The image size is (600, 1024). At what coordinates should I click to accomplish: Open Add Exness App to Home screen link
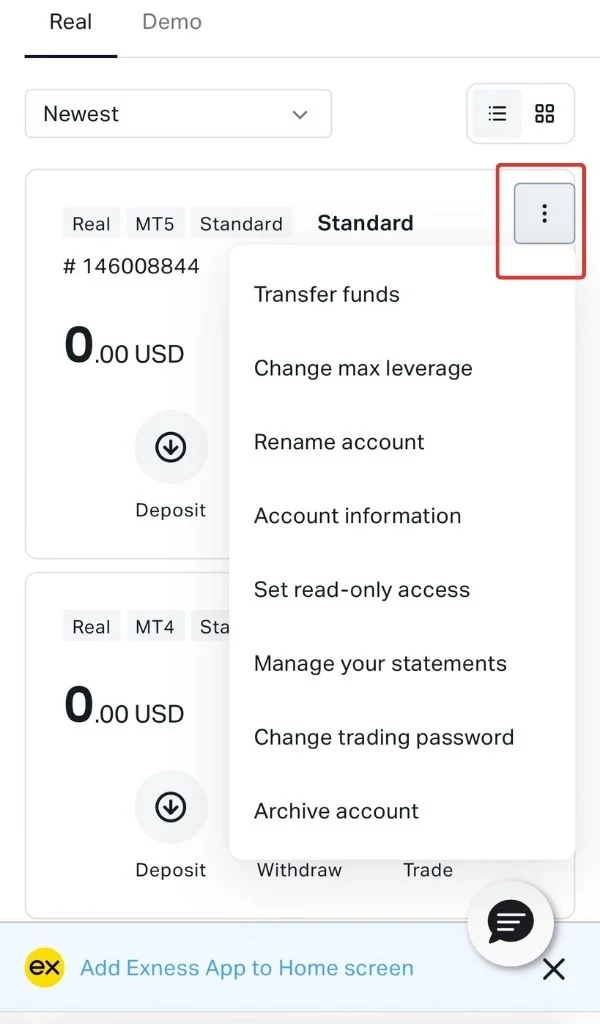(246, 968)
